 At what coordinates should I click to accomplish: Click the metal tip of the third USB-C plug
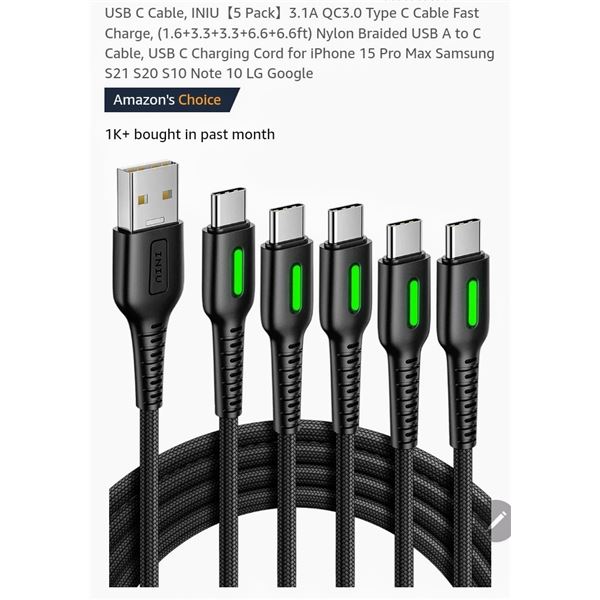click(346, 224)
